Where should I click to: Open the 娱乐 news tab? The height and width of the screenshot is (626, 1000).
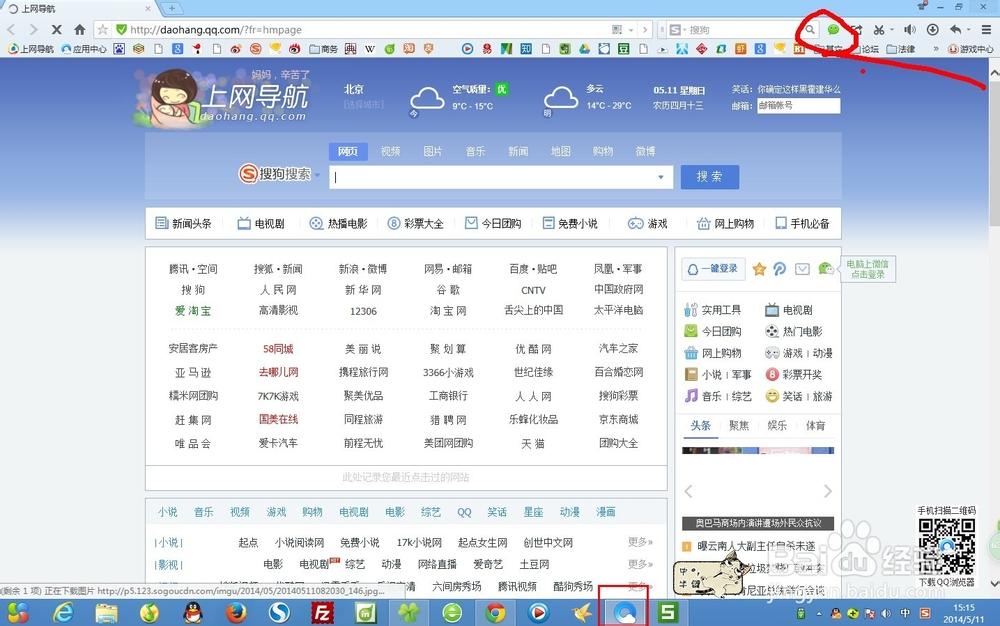[x=777, y=425]
